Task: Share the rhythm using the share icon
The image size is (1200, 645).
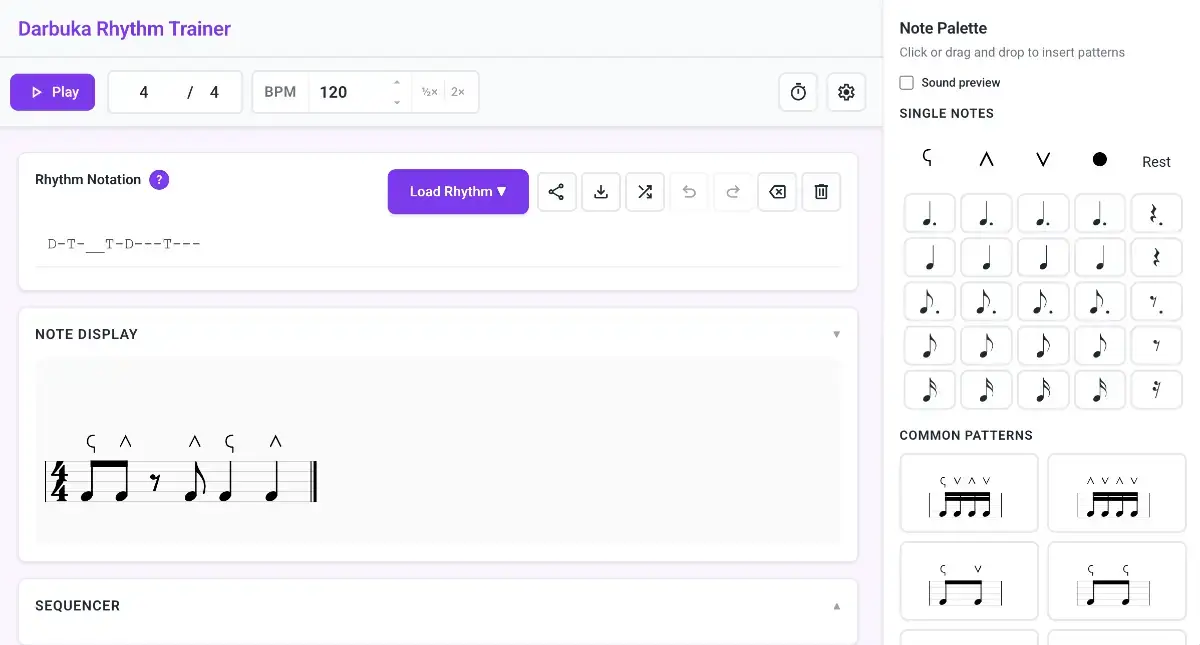Action: pos(557,192)
